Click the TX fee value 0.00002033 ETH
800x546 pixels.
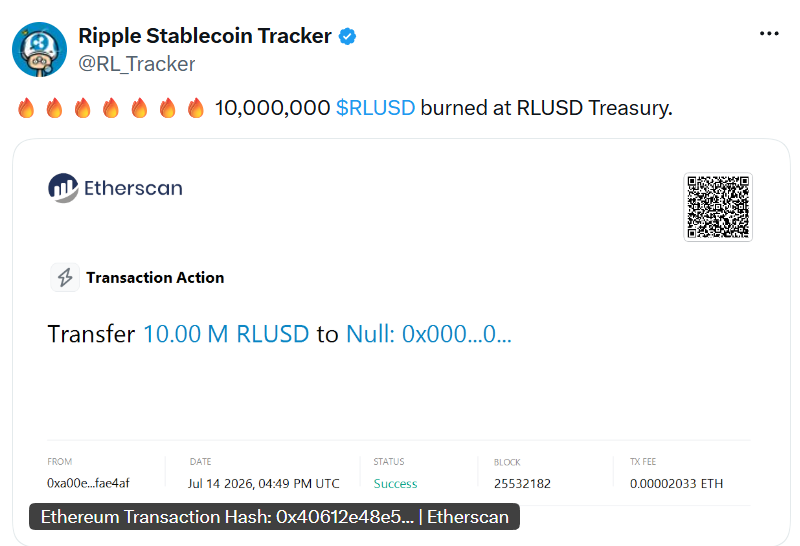[677, 484]
